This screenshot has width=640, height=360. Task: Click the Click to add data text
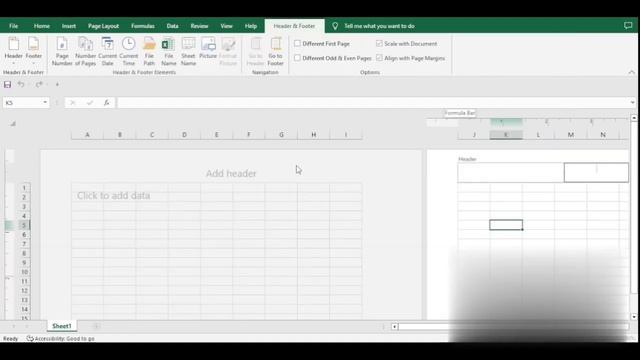(x=113, y=196)
